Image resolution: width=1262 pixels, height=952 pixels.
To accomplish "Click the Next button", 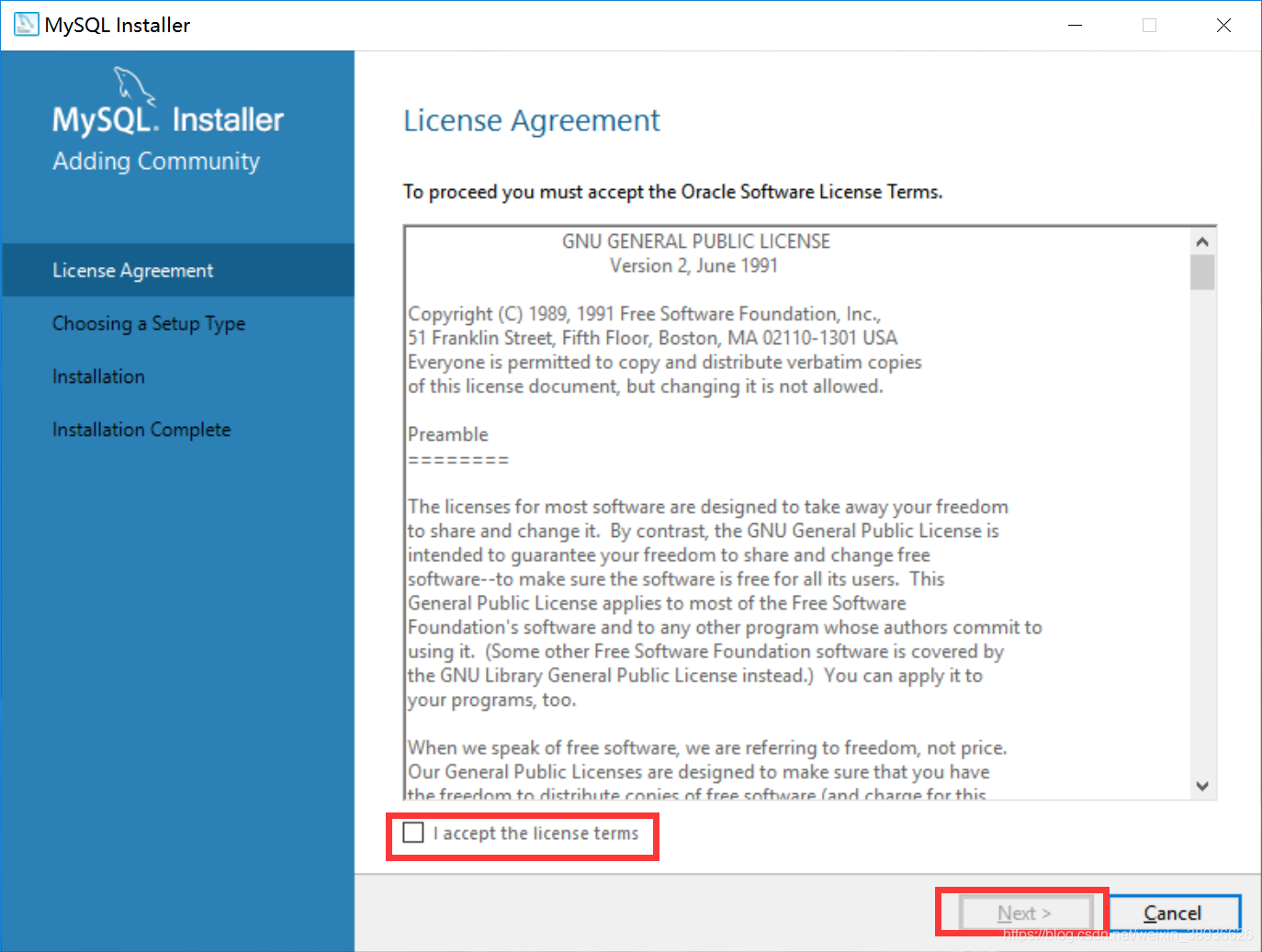I will click(x=1025, y=913).
